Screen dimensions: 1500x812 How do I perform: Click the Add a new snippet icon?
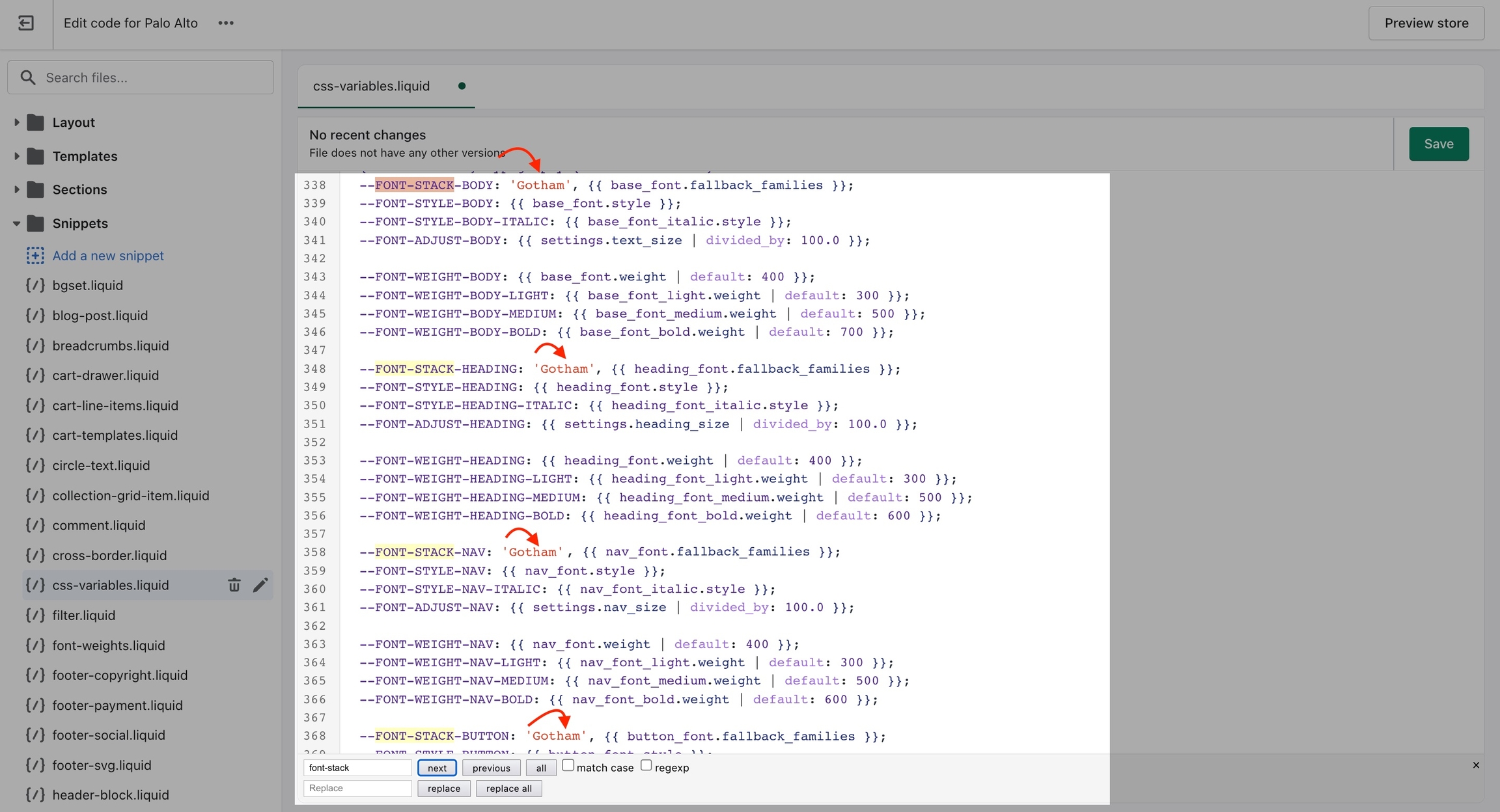tap(35, 256)
